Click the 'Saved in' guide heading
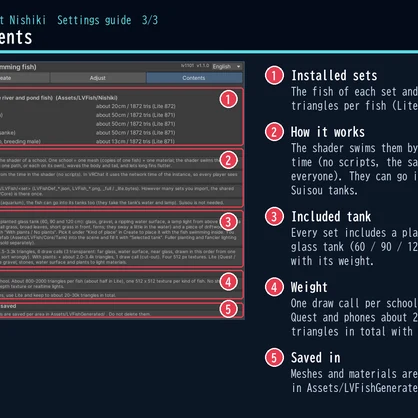The height and width of the screenshot is (418, 418). [x=316, y=358]
